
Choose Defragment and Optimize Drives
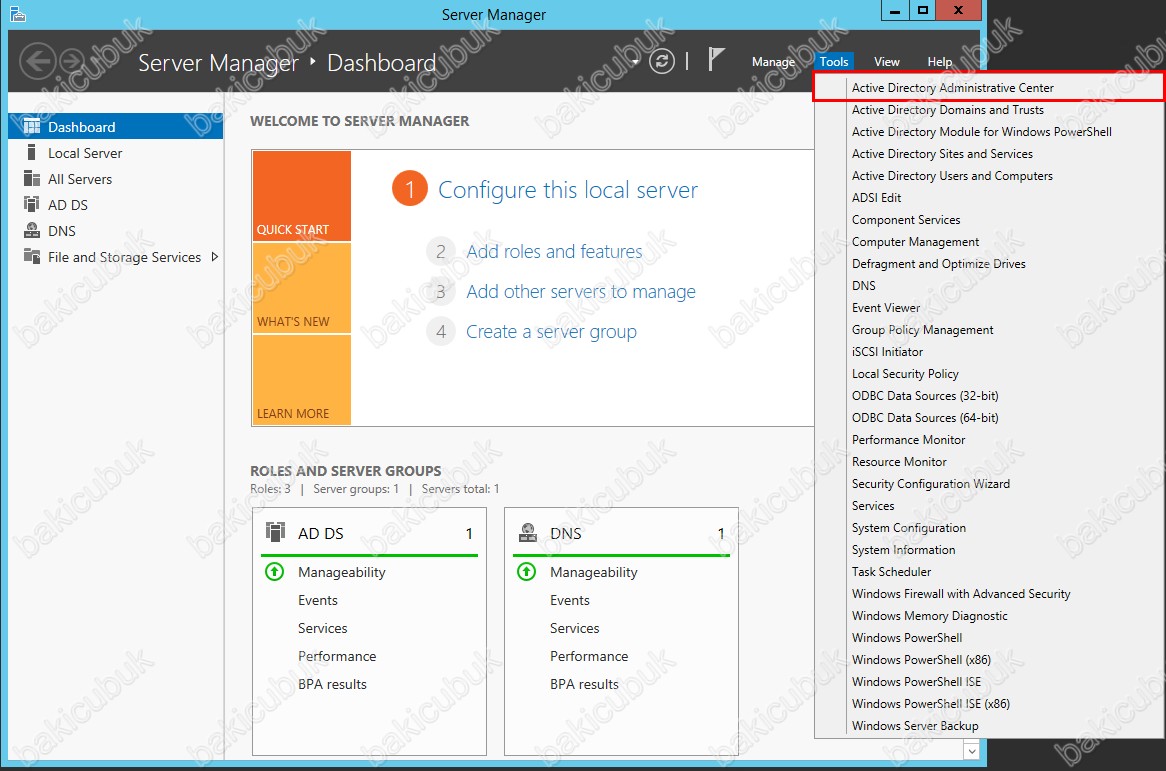coord(989,264)
